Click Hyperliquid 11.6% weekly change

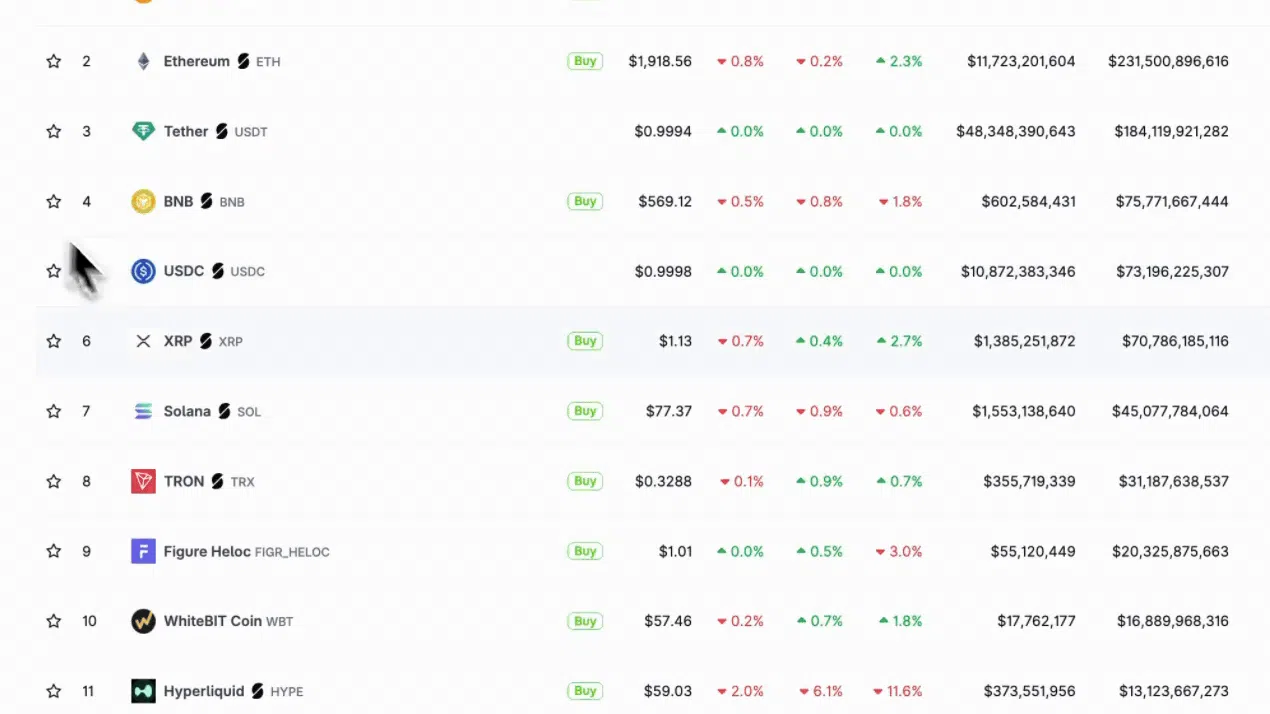point(898,691)
